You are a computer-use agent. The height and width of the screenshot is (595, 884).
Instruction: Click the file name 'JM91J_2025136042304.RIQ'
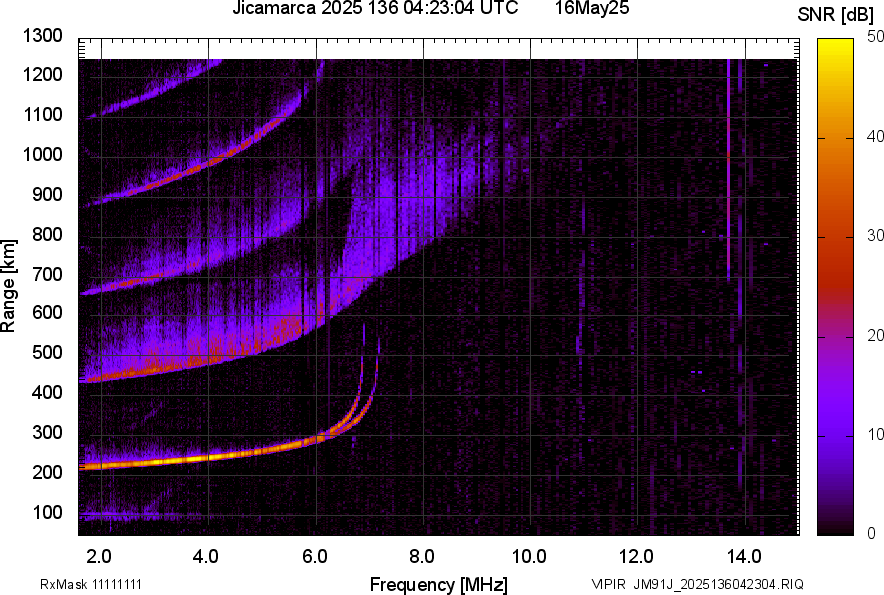(x=719, y=584)
